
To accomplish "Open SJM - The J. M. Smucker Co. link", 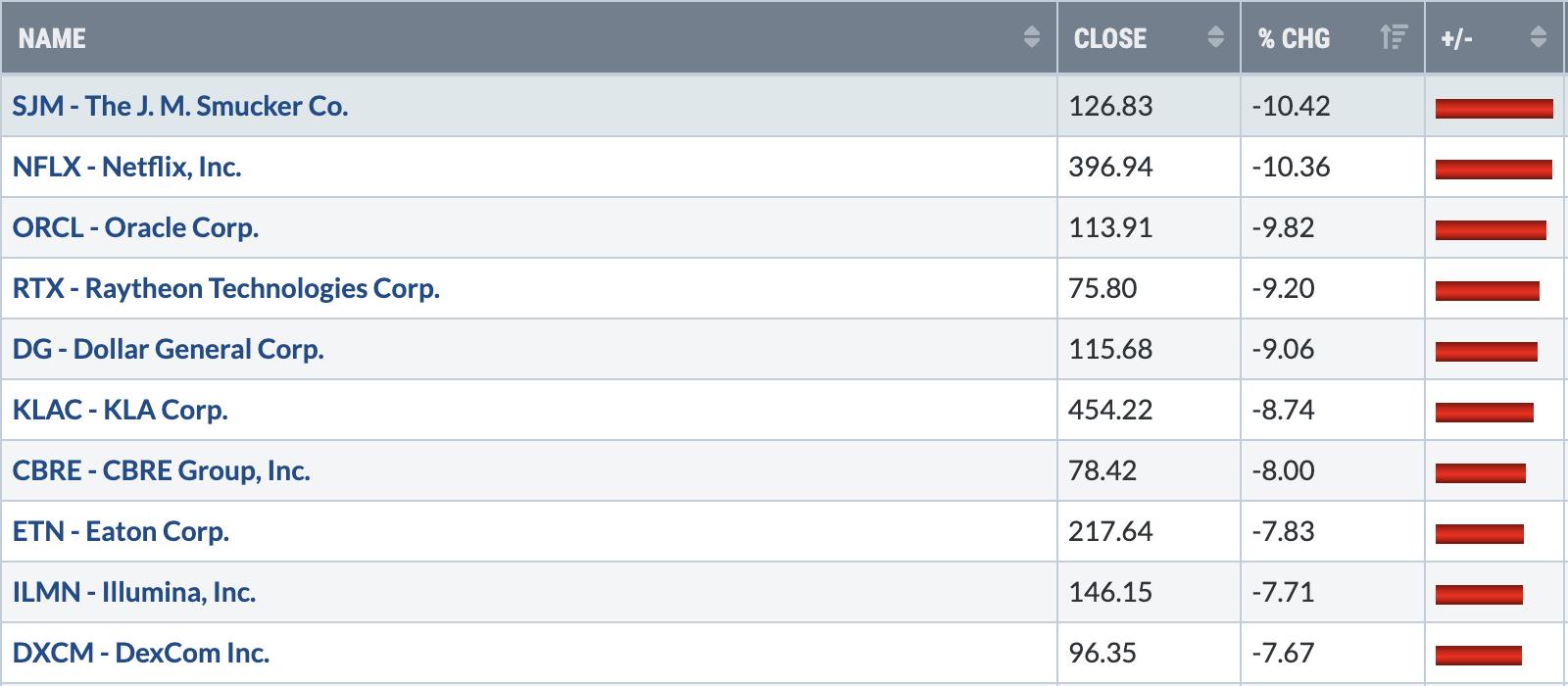I will [x=180, y=106].
